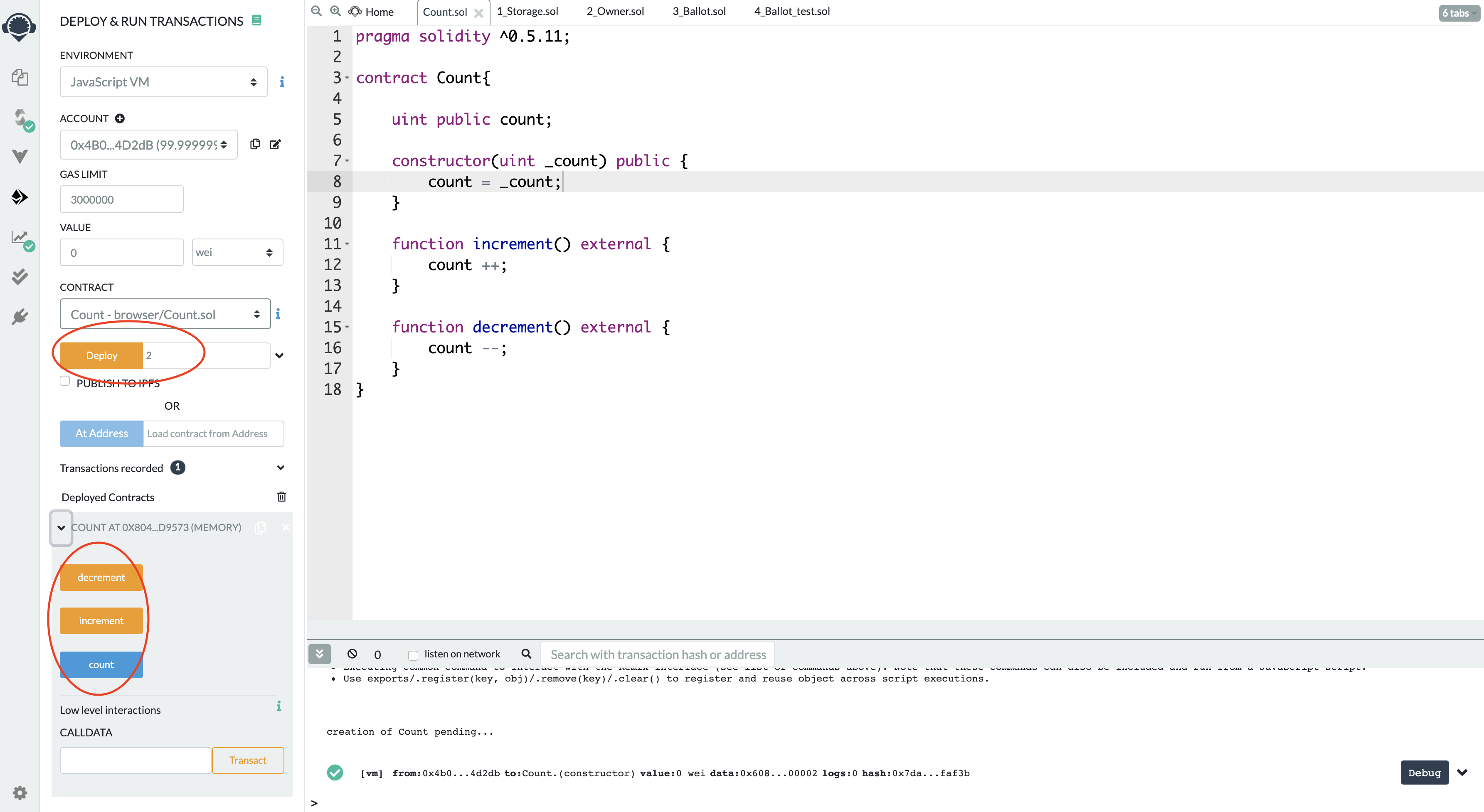This screenshot has width=1484, height=812.
Task: Click the orange Deploy button
Action: [101, 355]
